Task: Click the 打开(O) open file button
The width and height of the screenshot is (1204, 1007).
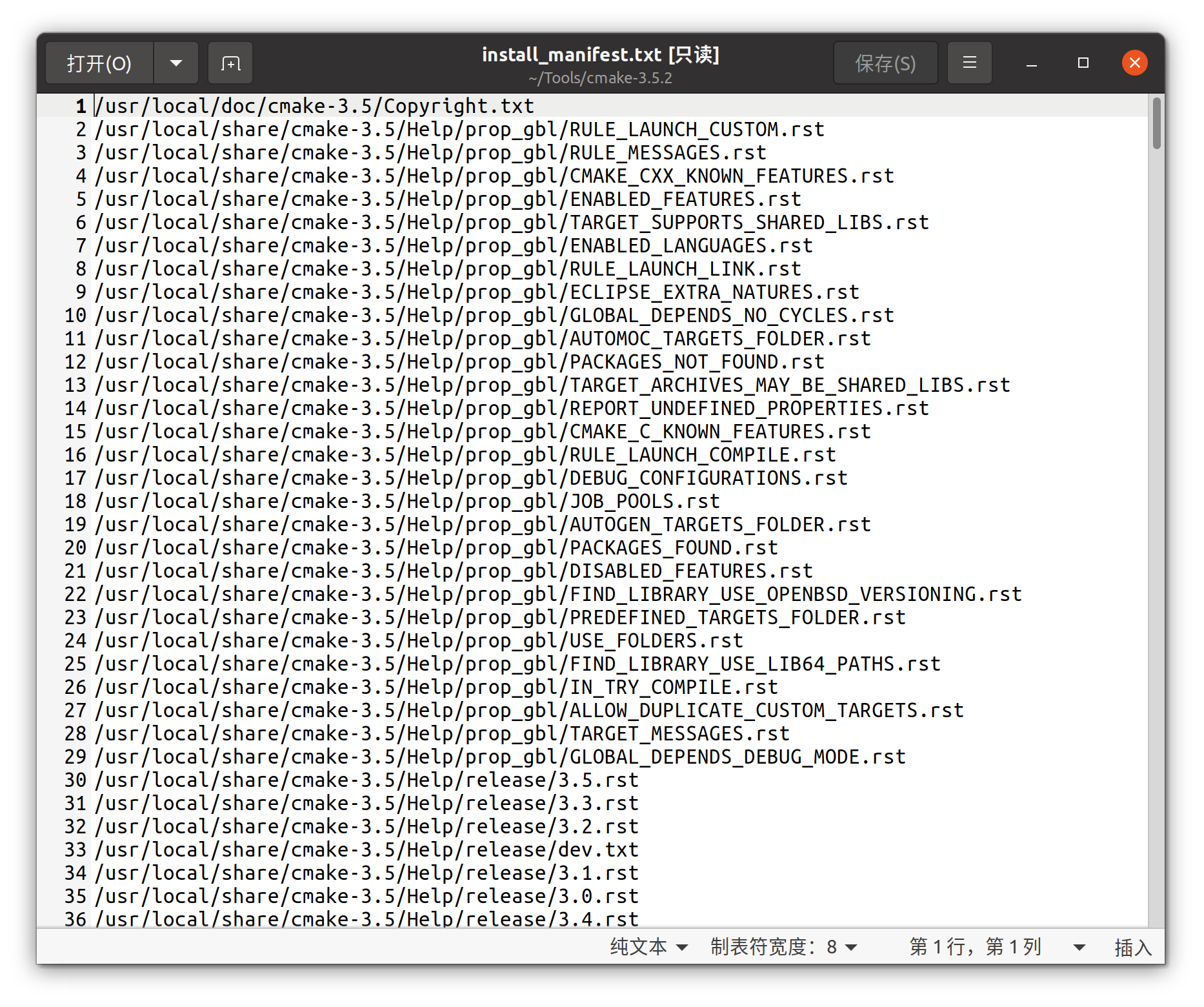Action: pos(99,63)
